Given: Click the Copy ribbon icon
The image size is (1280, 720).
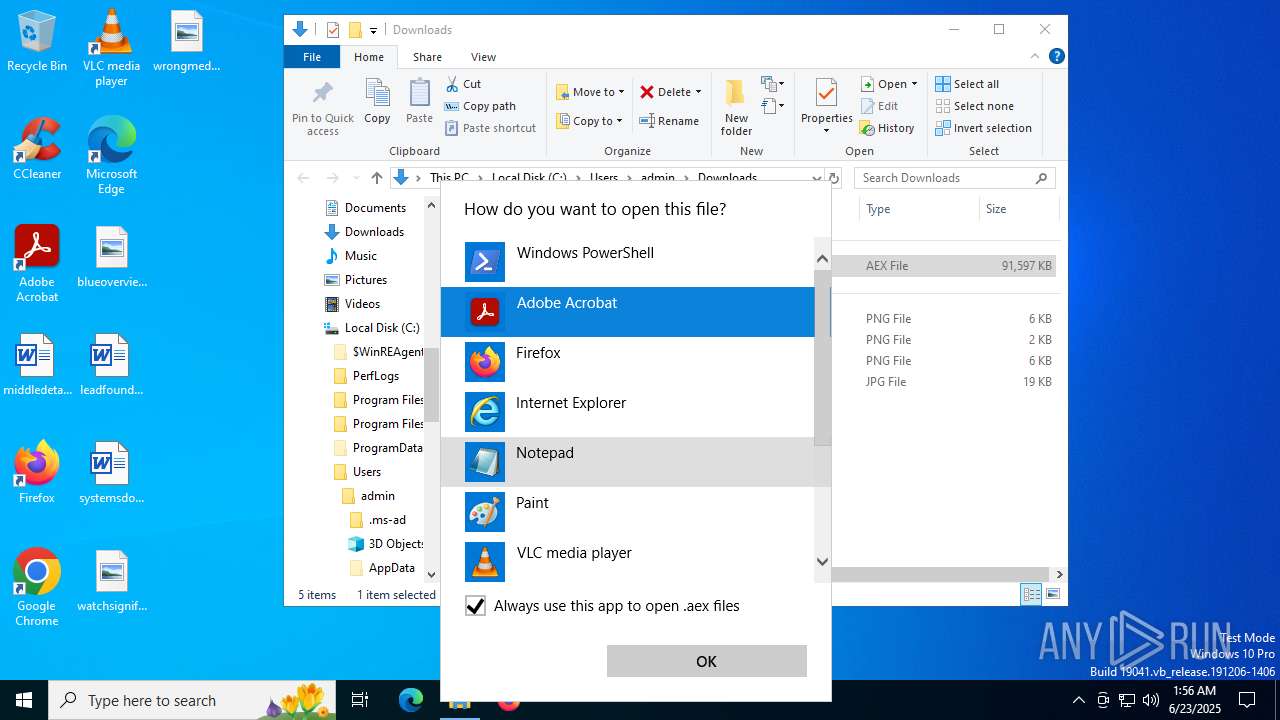Looking at the screenshot, I should coord(377,102).
